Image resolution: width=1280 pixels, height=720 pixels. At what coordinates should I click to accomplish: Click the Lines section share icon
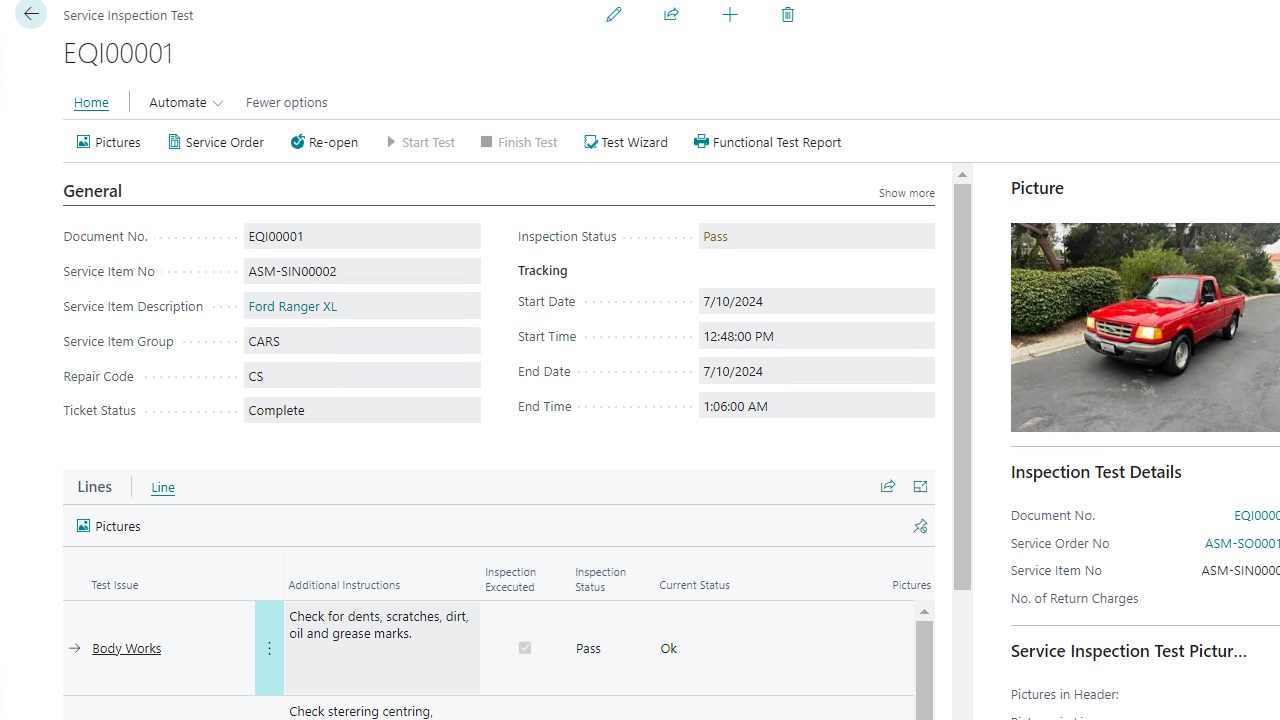[887, 487]
